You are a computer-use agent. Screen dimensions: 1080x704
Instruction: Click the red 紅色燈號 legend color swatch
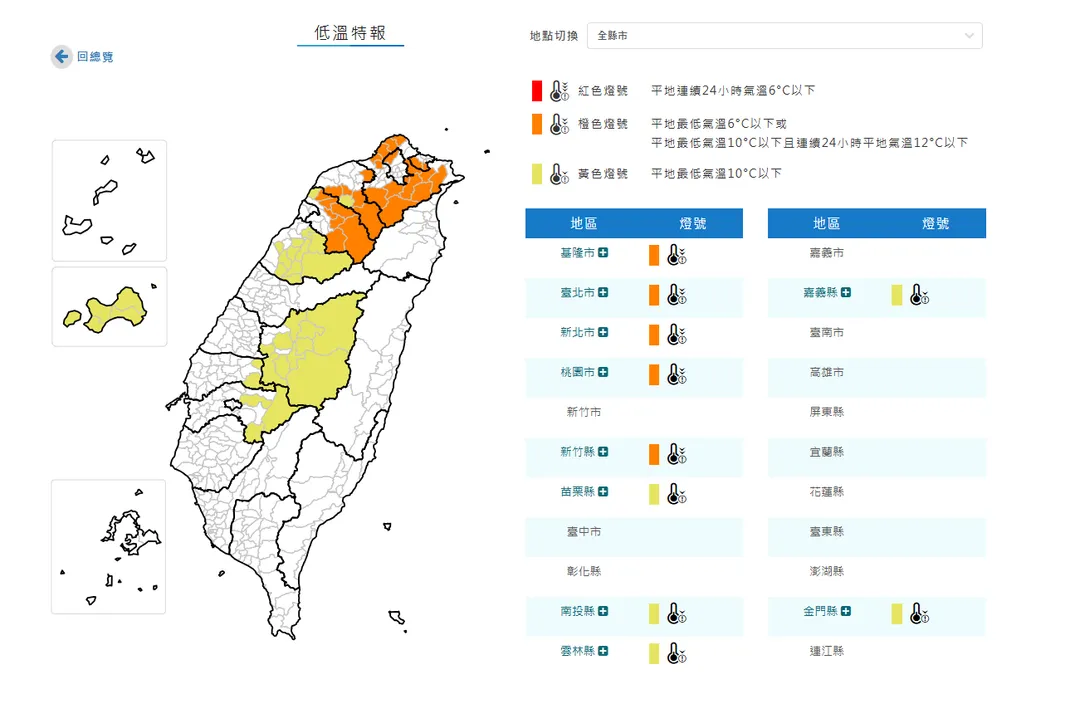pyautogui.click(x=537, y=91)
